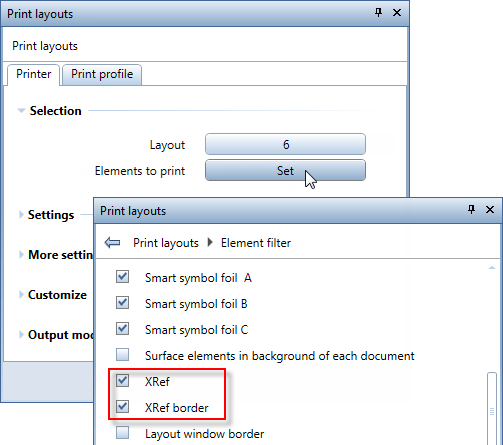Close the rear Print layouts palette

coord(397,13)
